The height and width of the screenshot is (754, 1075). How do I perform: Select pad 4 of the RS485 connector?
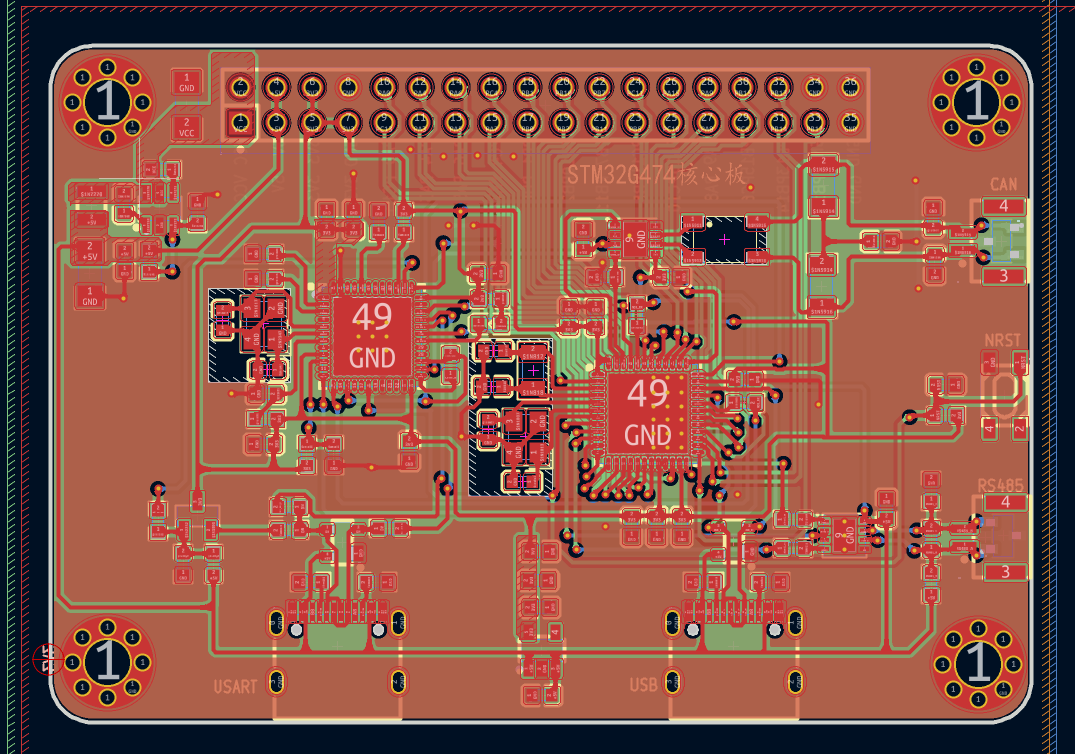click(x=1005, y=502)
